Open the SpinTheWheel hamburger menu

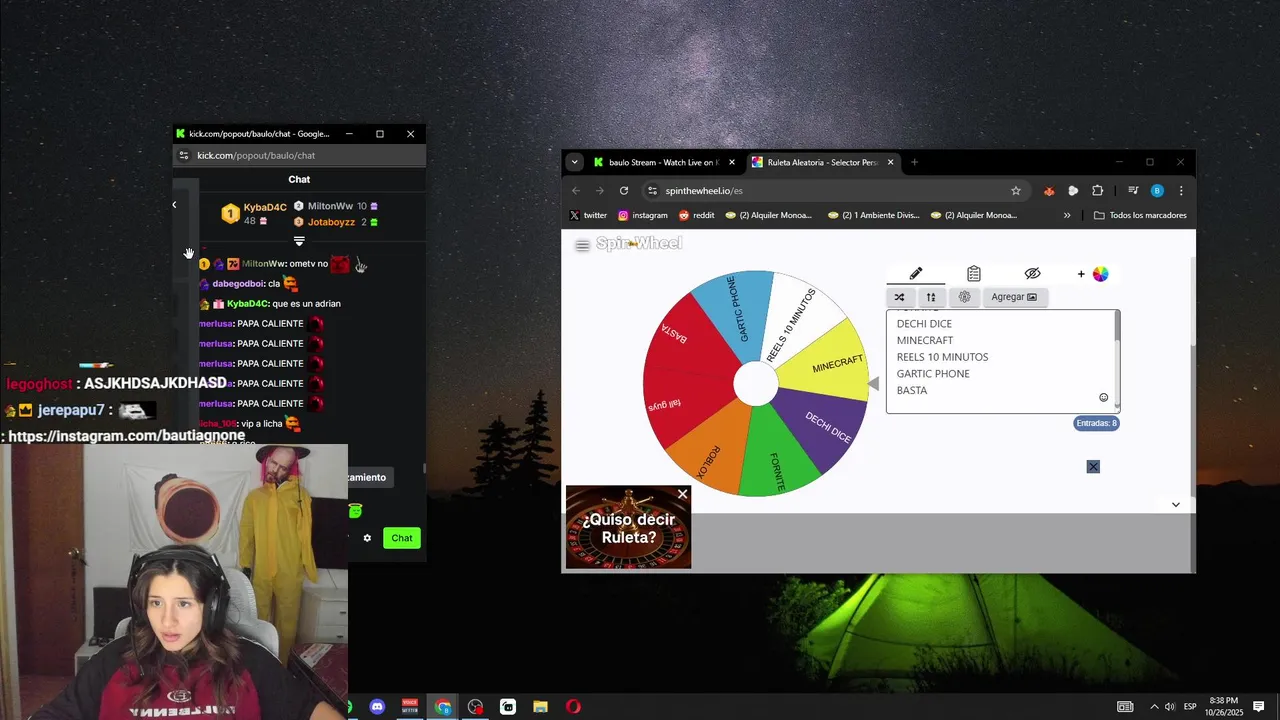click(x=582, y=245)
